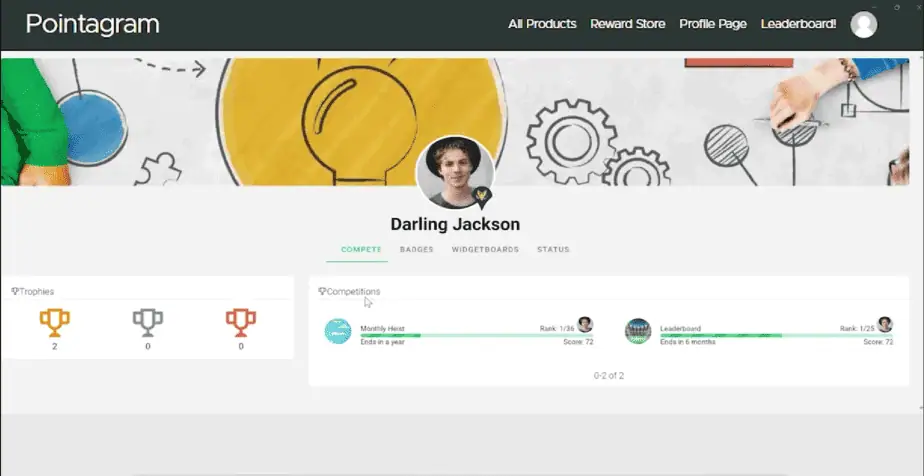
Task: Switch to the Status tab
Action: 553,249
